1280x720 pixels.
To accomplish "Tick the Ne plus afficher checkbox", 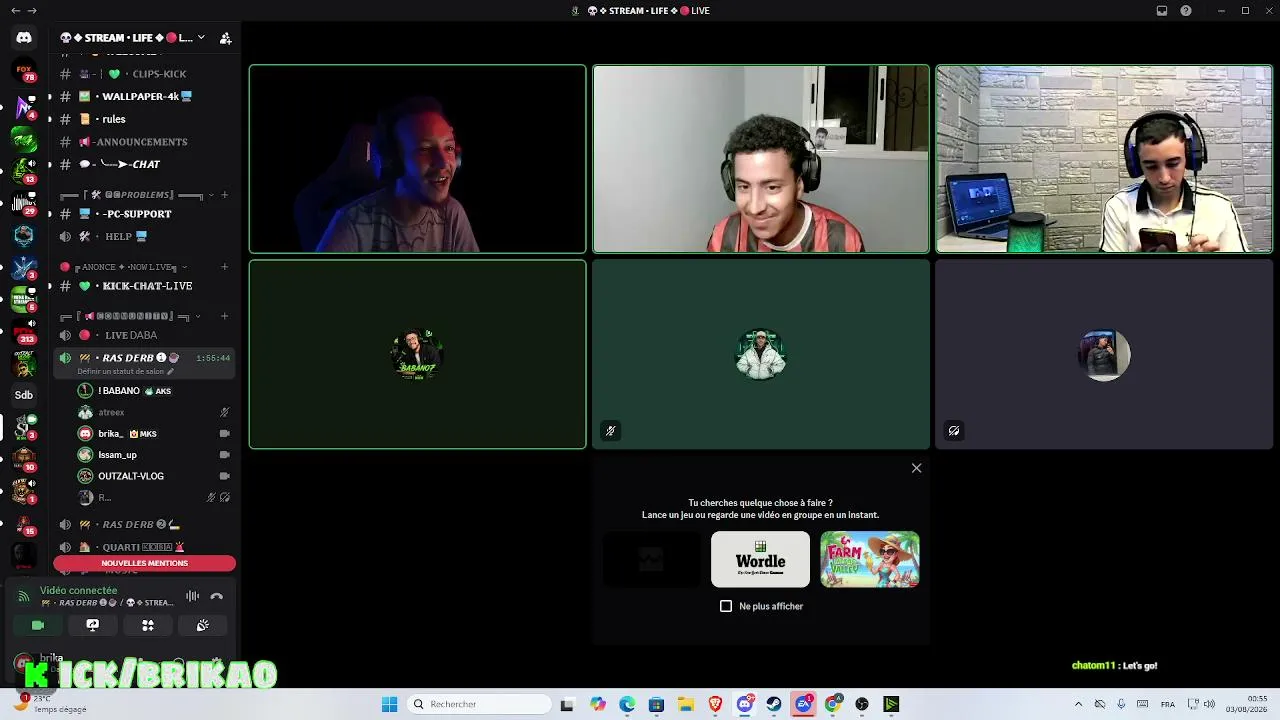I will [x=726, y=606].
